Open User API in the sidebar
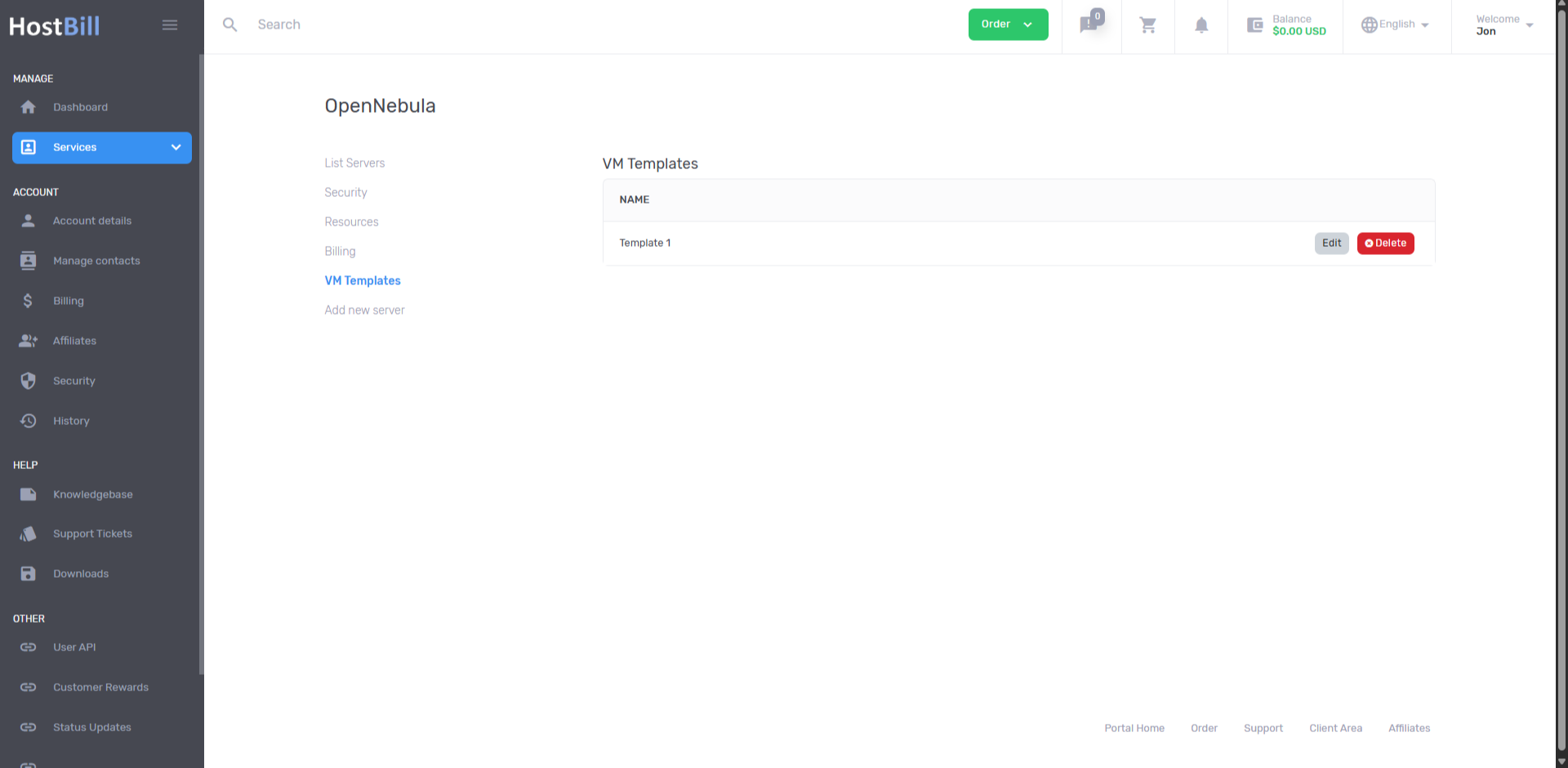 coord(74,647)
